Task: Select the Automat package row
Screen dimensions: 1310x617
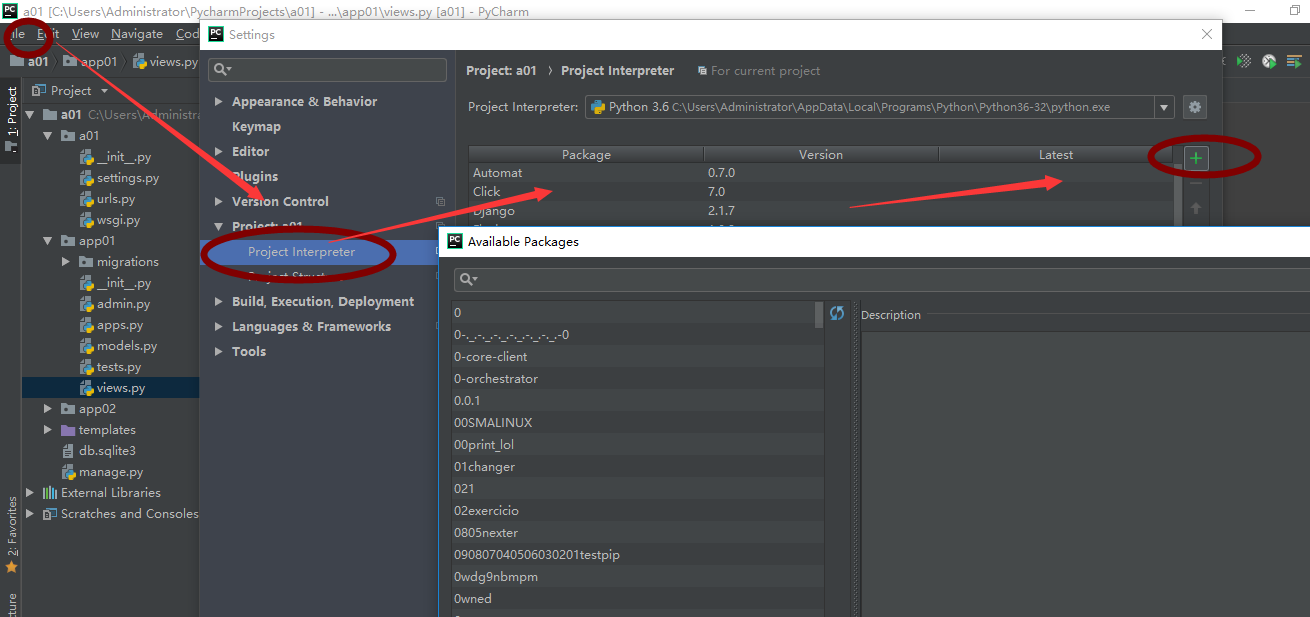Action: [x=820, y=173]
